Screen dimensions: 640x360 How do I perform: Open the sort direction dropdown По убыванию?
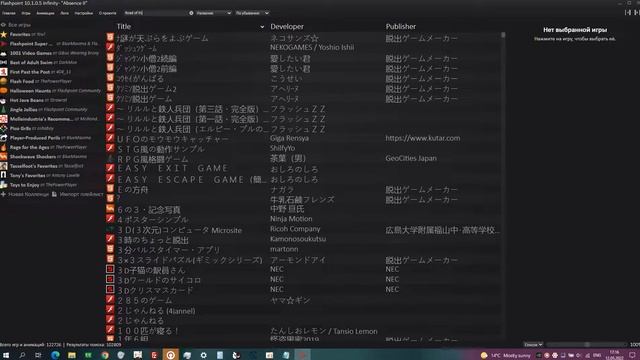pos(252,13)
